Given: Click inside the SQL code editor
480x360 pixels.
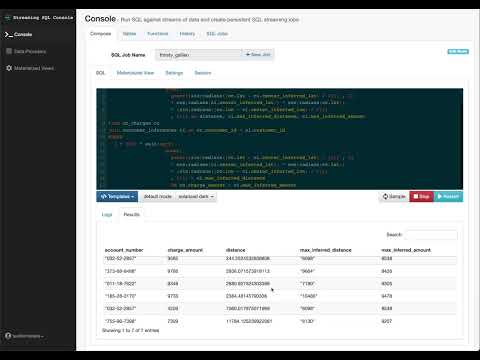Looking at the screenshot, I should [x=279, y=139].
